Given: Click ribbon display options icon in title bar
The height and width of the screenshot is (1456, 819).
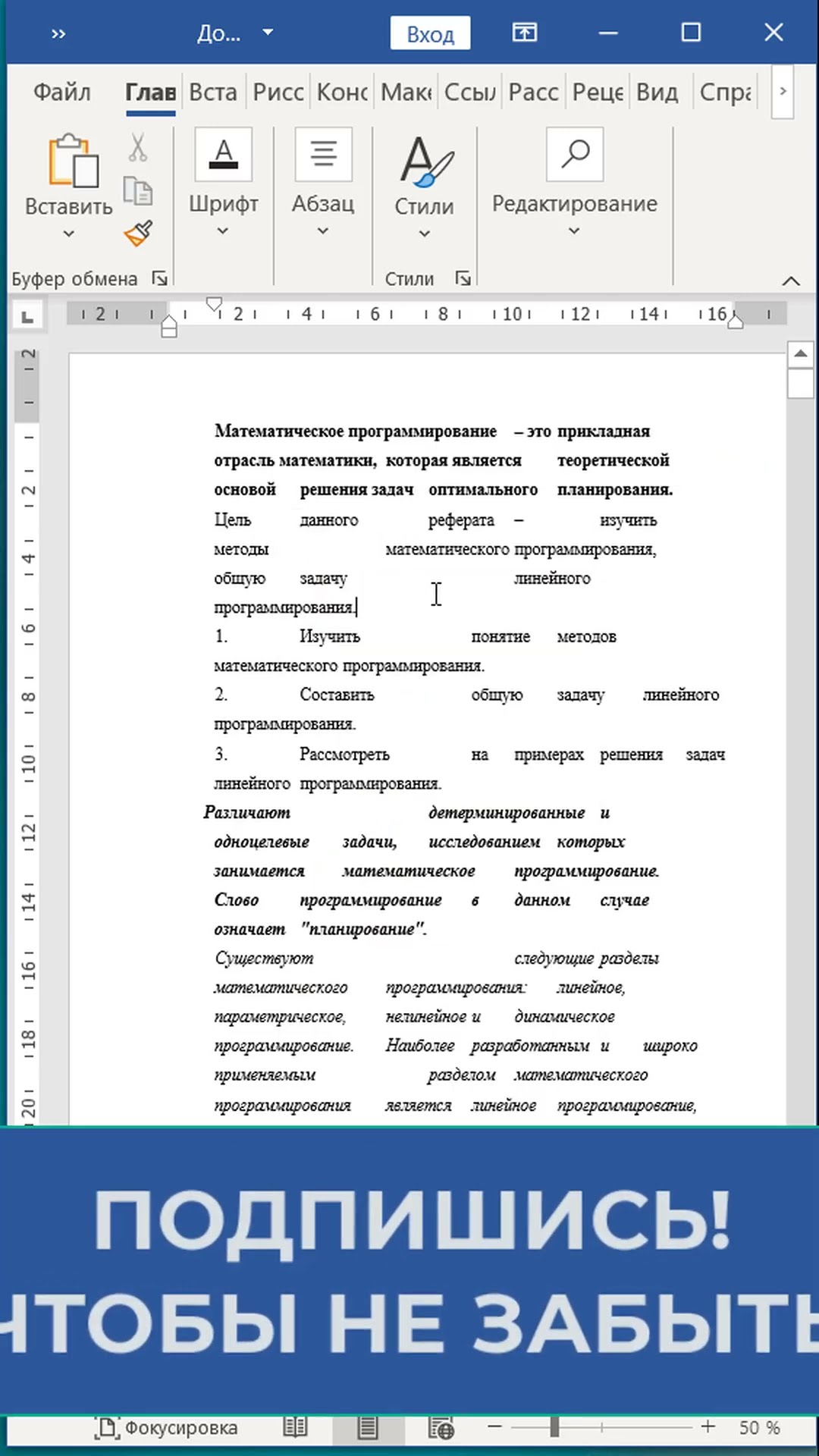Looking at the screenshot, I should pos(524,33).
